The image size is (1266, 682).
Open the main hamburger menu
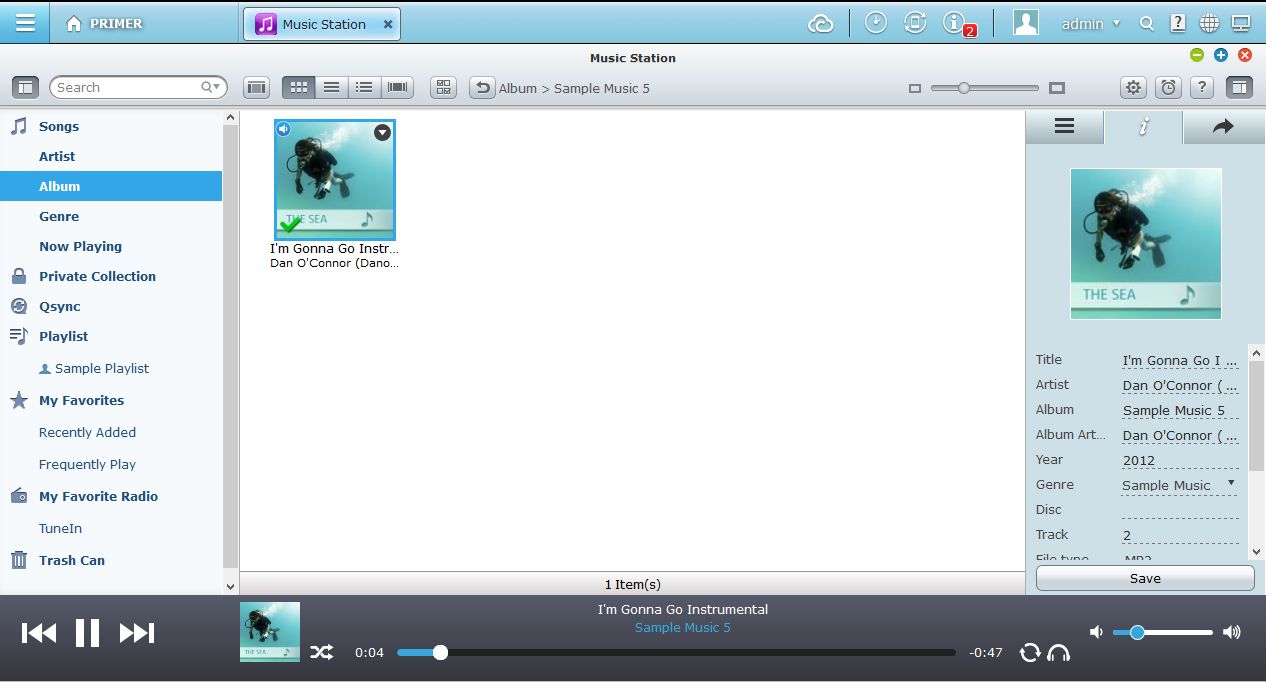pyautogui.click(x=25, y=23)
